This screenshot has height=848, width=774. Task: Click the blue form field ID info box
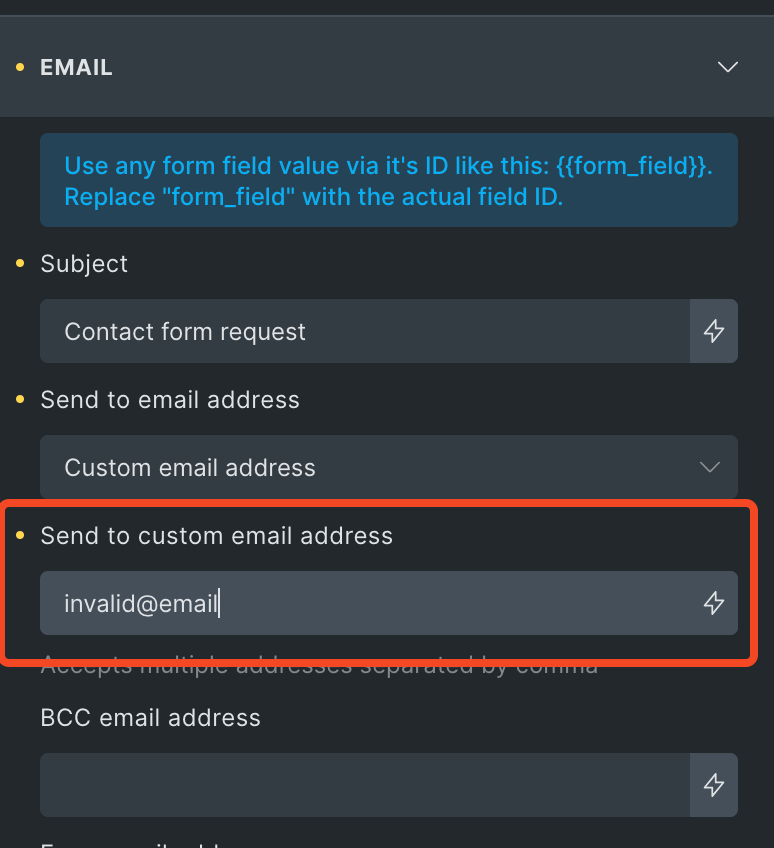tap(389, 180)
